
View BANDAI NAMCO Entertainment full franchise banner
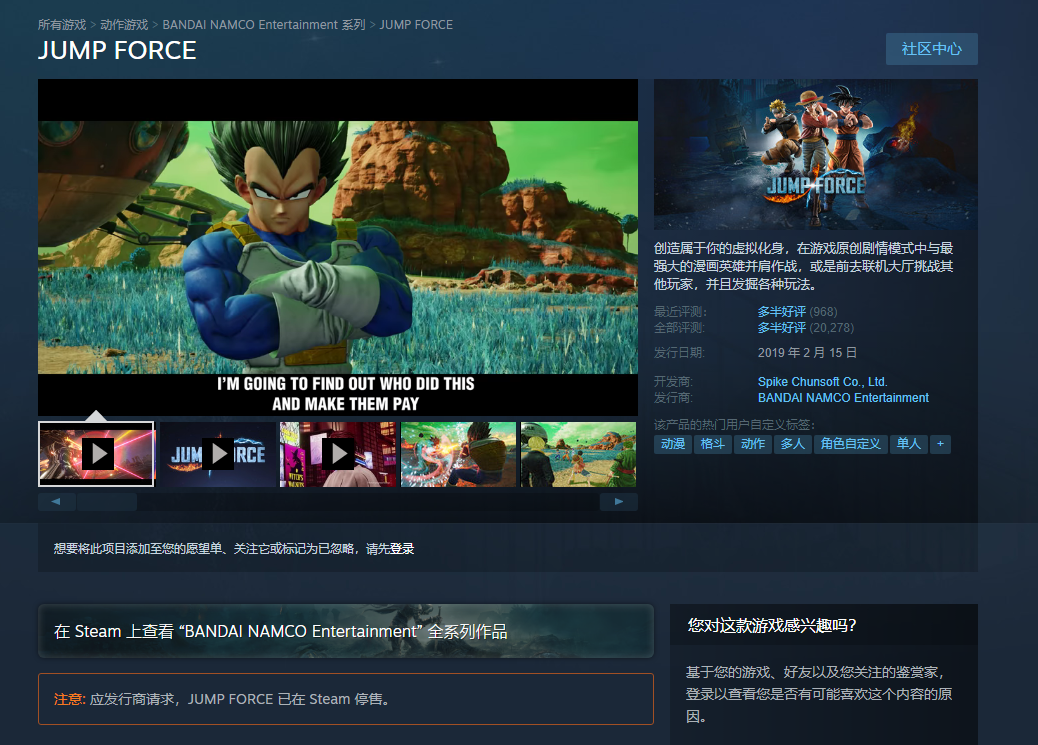click(345, 631)
